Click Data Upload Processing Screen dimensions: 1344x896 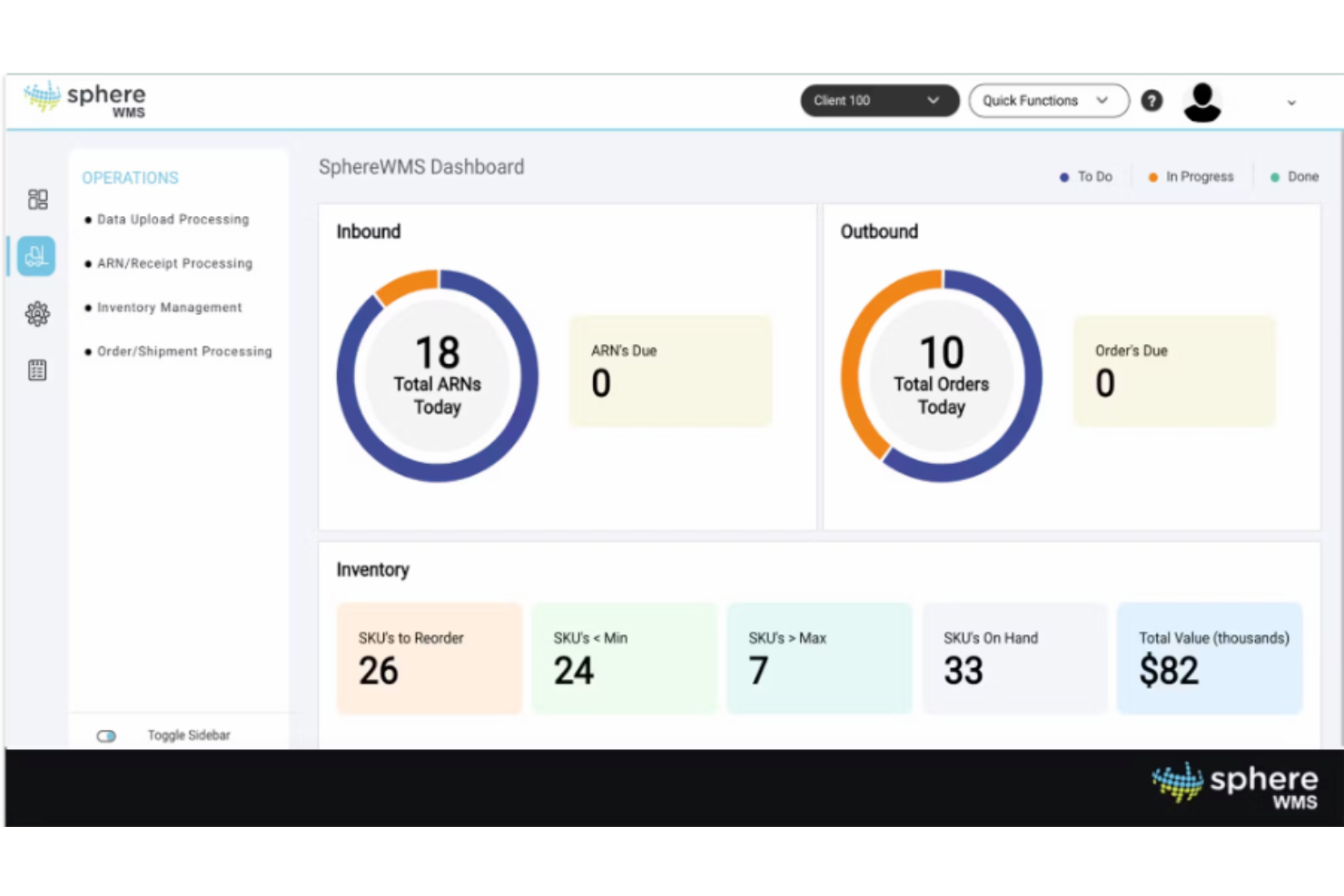point(173,219)
